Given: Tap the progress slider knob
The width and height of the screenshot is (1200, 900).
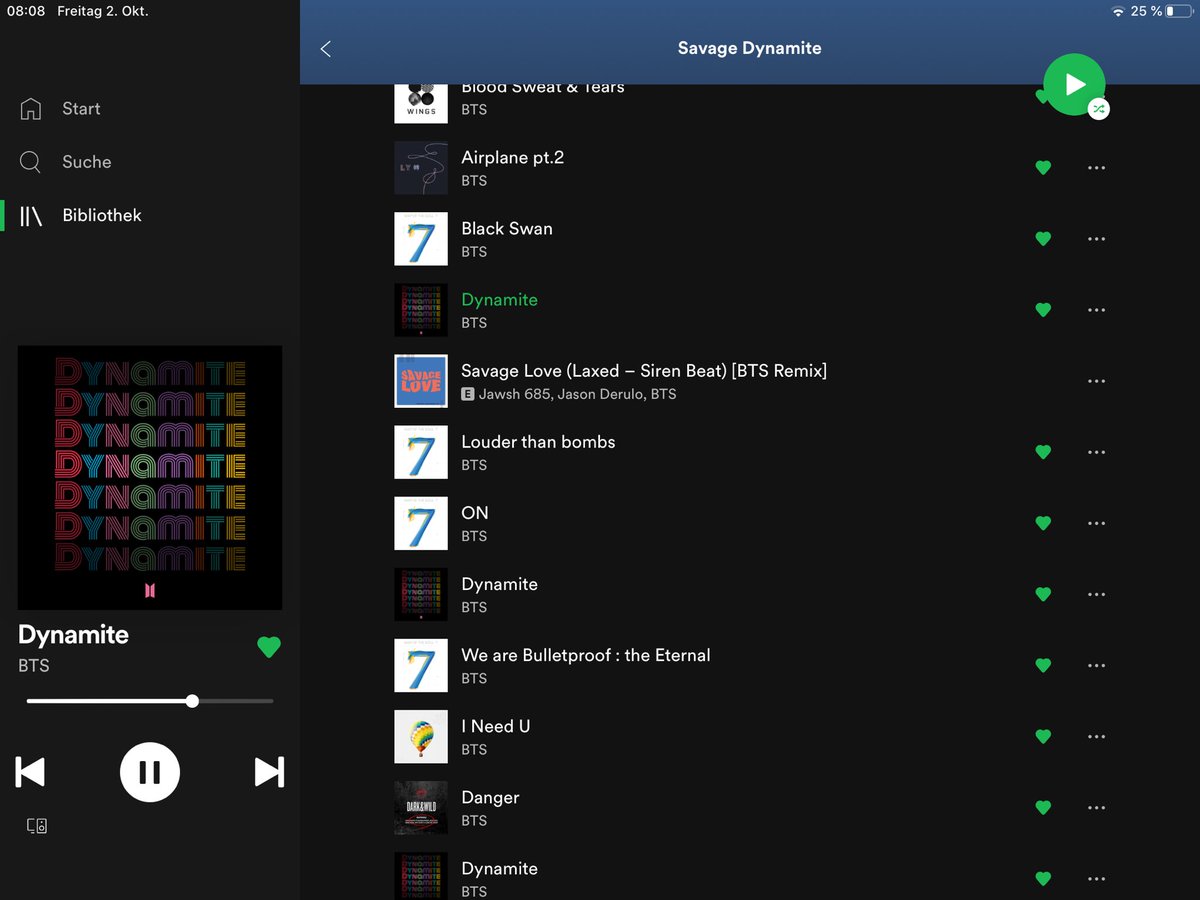Looking at the screenshot, I should (x=192, y=701).
